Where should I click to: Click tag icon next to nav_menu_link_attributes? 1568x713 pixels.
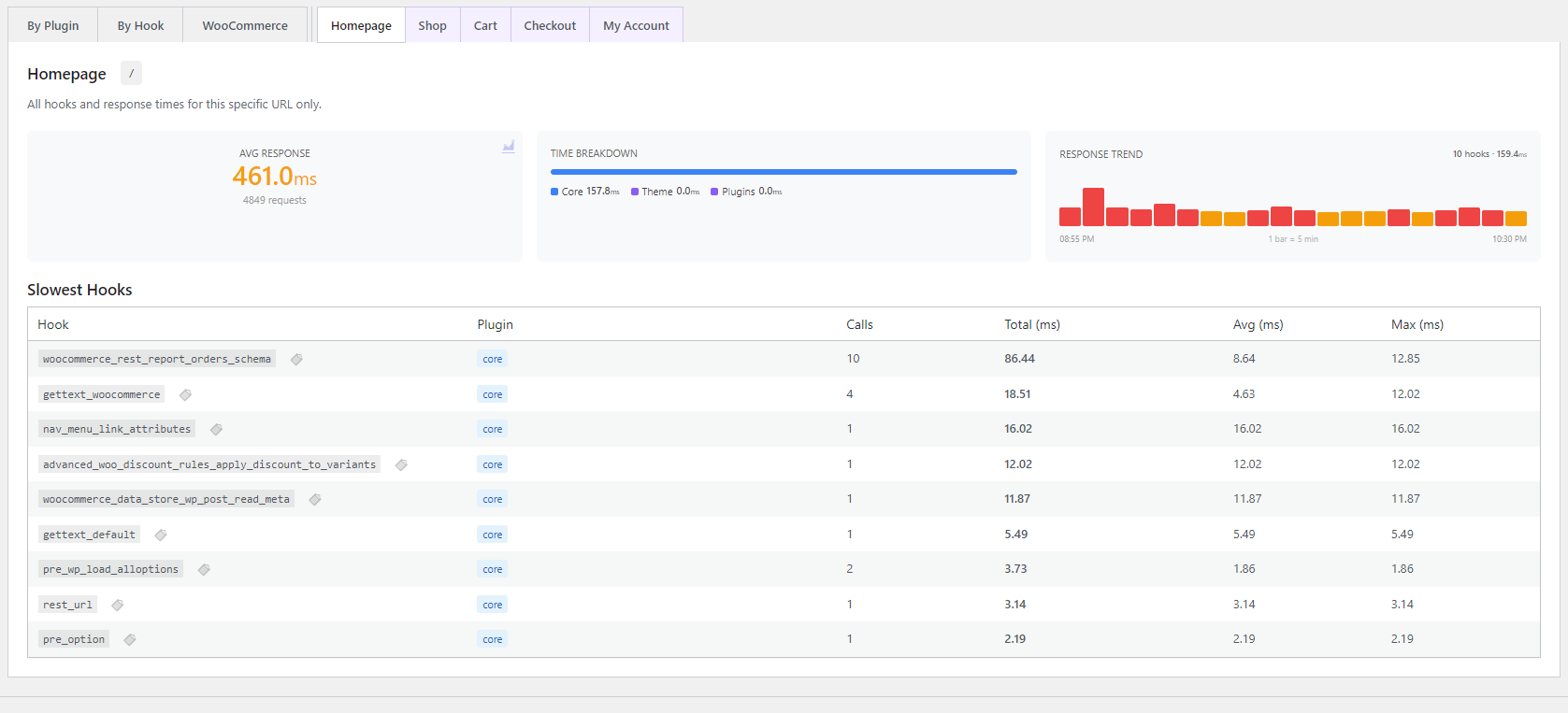coord(216,430)
